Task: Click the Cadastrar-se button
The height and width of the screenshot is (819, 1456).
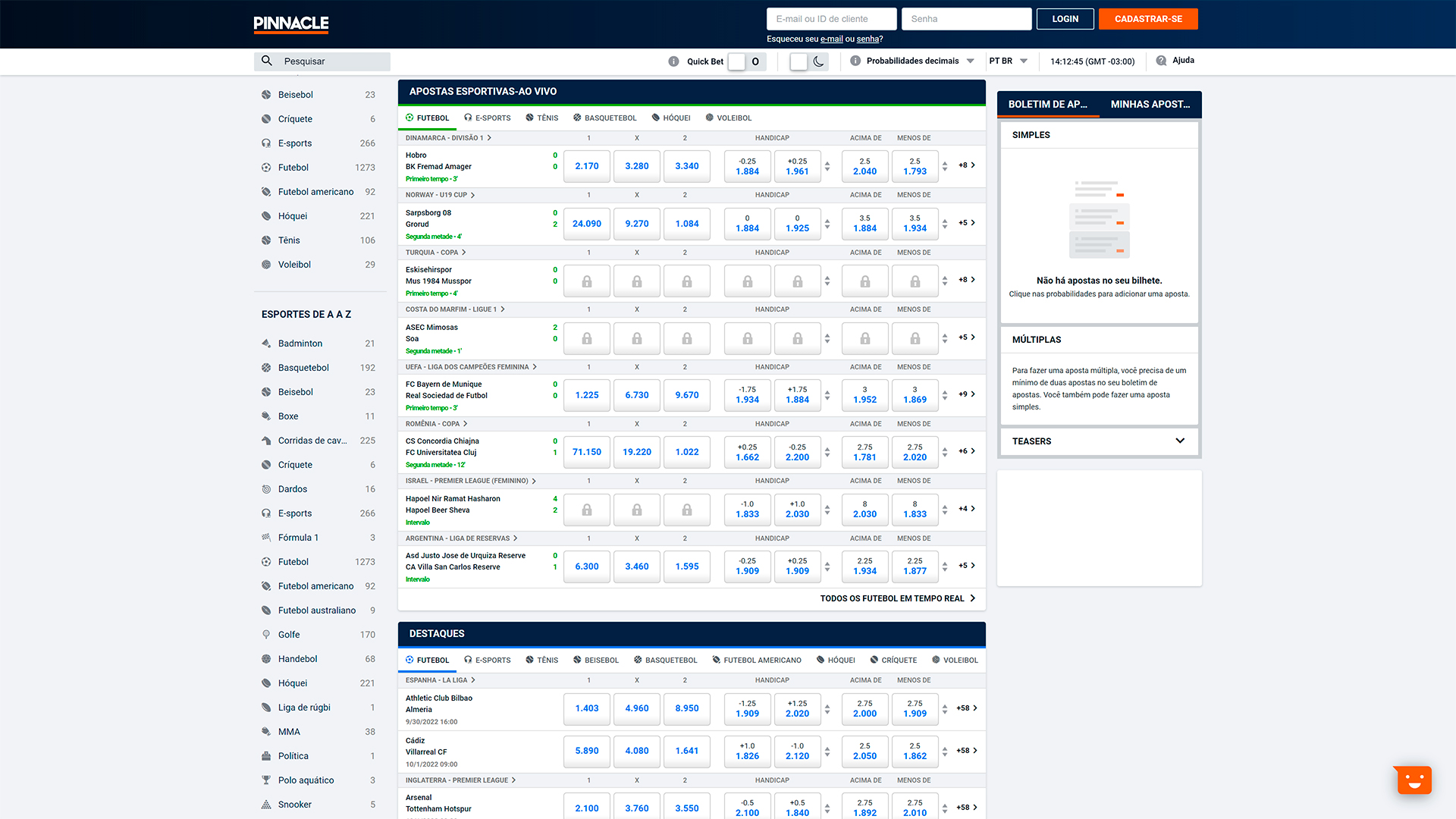Action: pyautogui.click(x=1148, y=19)
